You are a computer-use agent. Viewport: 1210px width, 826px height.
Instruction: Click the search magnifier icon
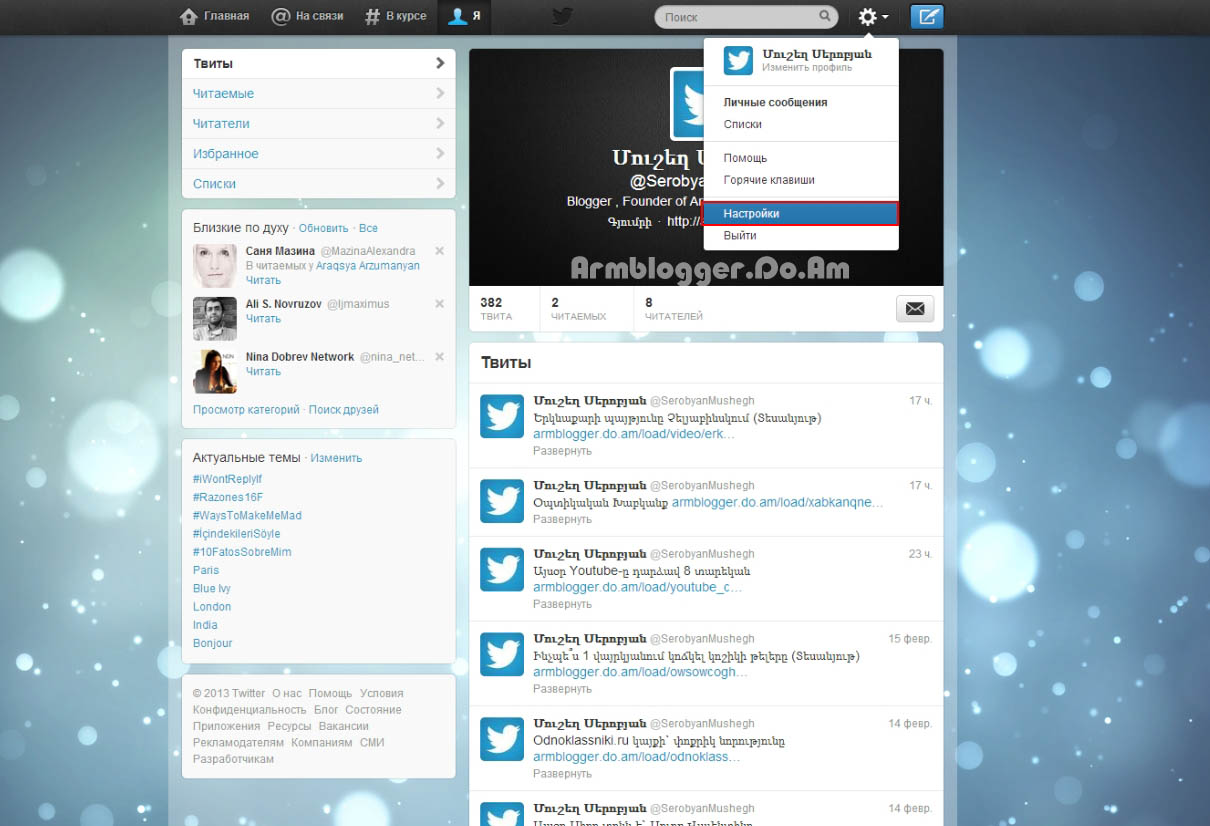click(x=825, y=16)
